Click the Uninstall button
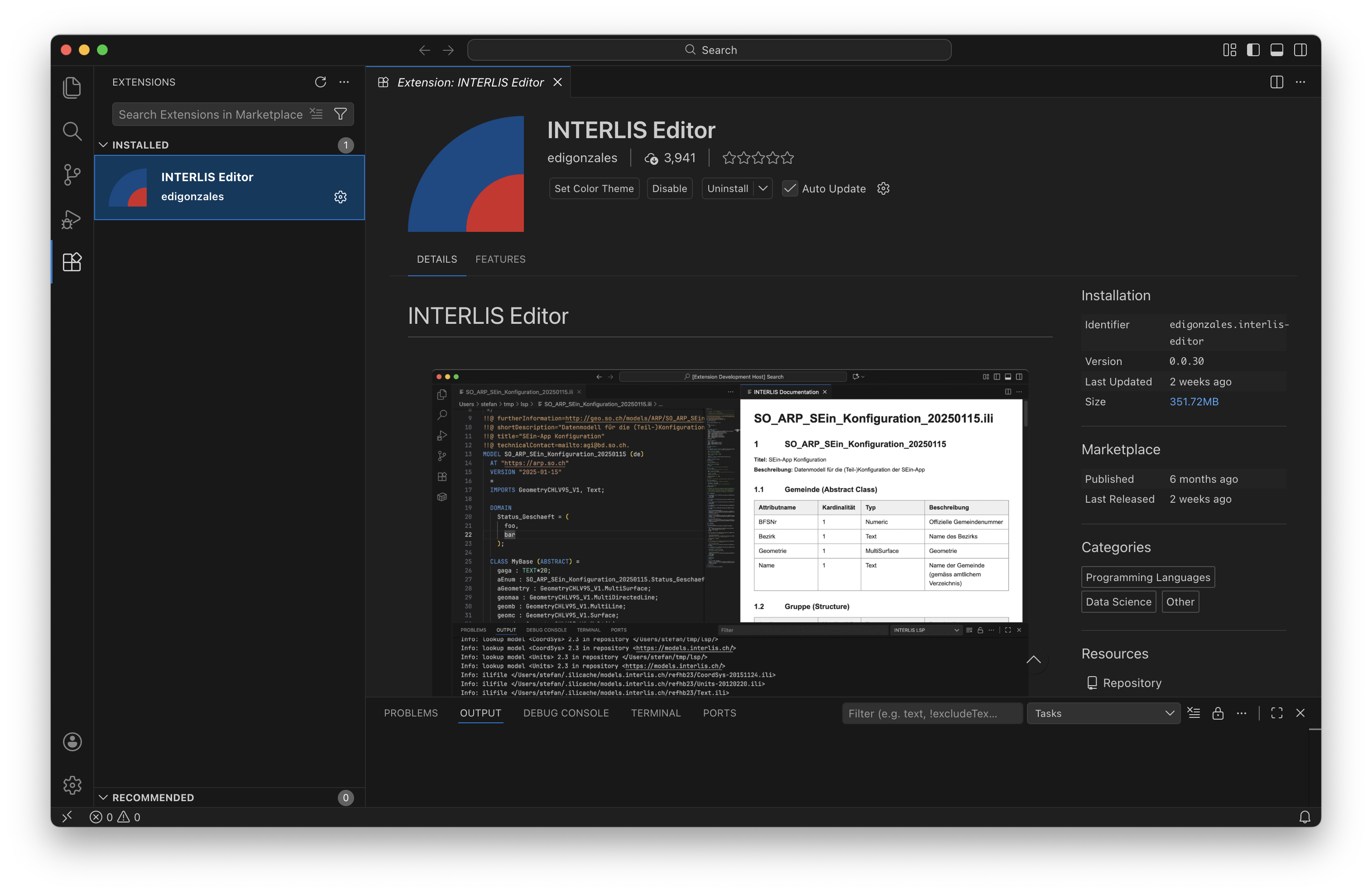 (x=728, y=188)
